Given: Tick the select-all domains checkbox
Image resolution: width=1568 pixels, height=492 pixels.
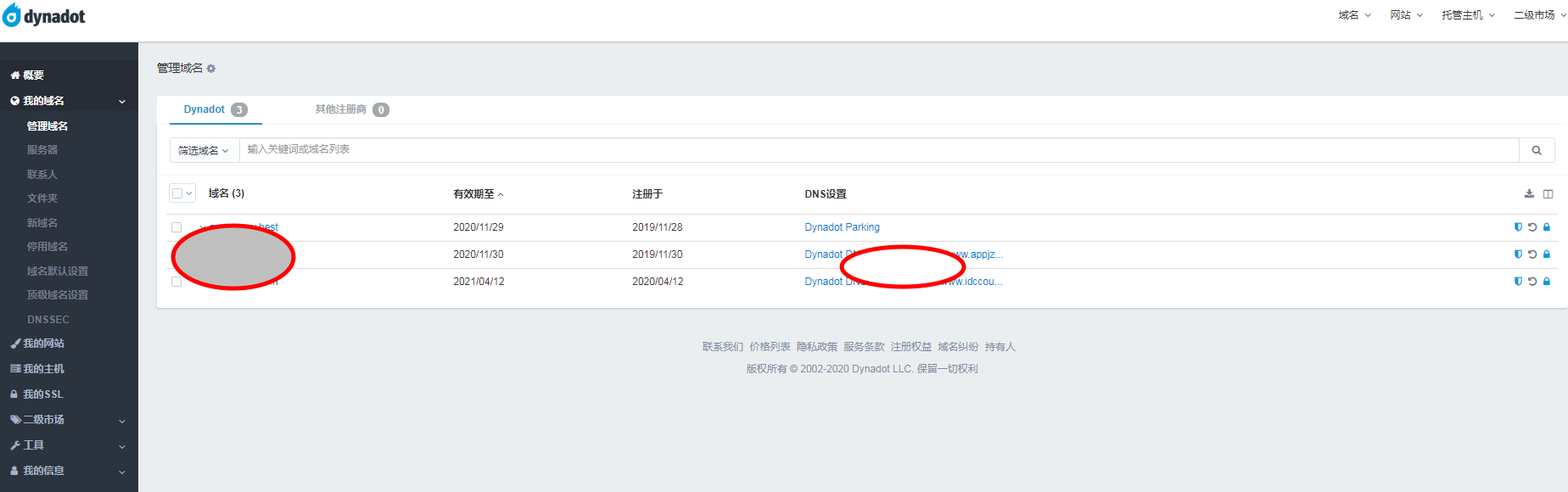Looking at the screenshot, I should pos(177,193).
